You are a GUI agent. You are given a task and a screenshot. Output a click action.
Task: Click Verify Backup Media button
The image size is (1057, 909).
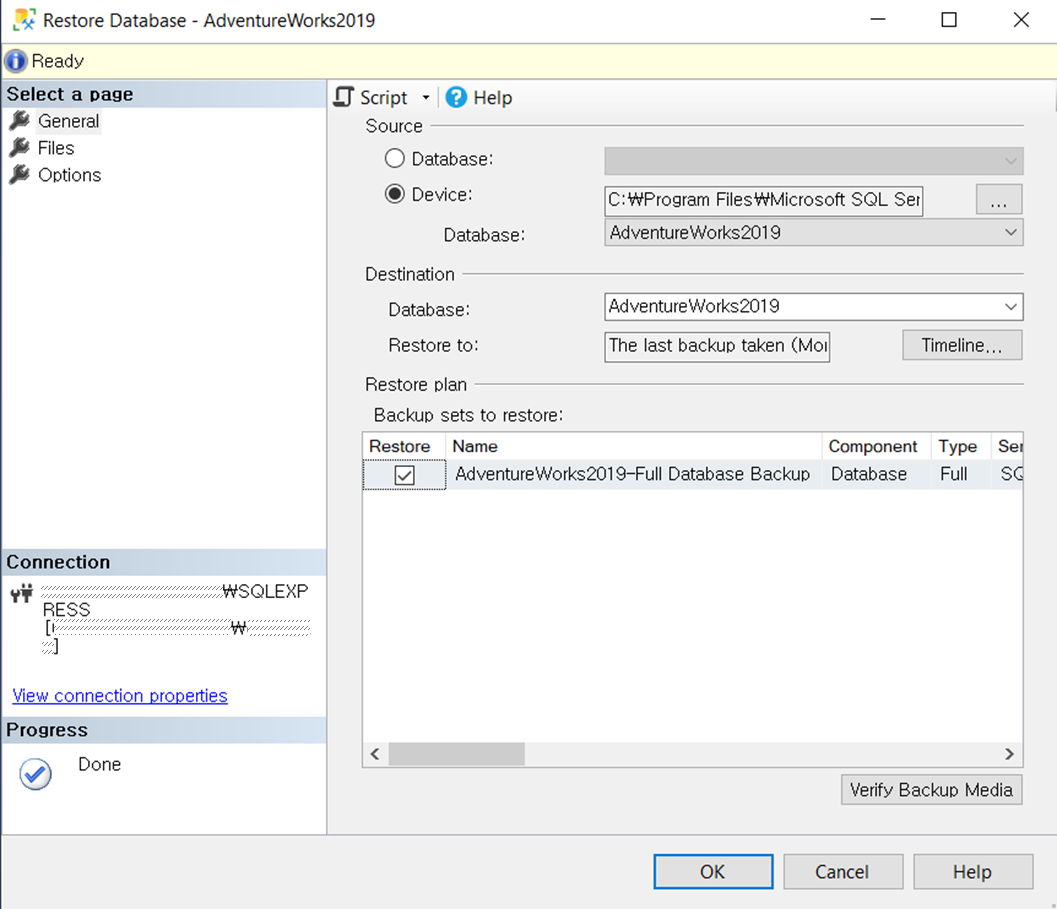point(932,790)
